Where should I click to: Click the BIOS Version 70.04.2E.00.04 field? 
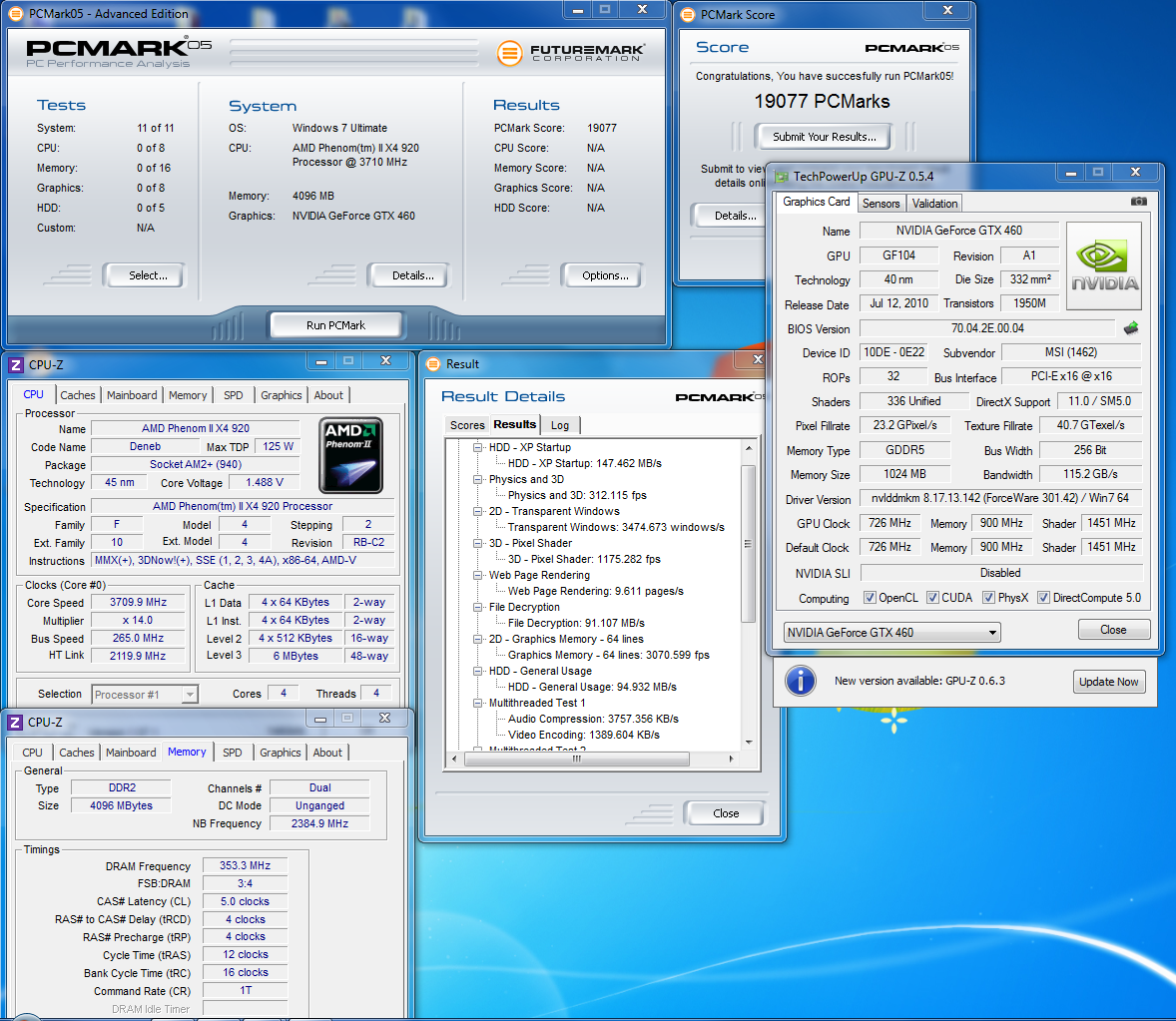click(x=987, y=328)
